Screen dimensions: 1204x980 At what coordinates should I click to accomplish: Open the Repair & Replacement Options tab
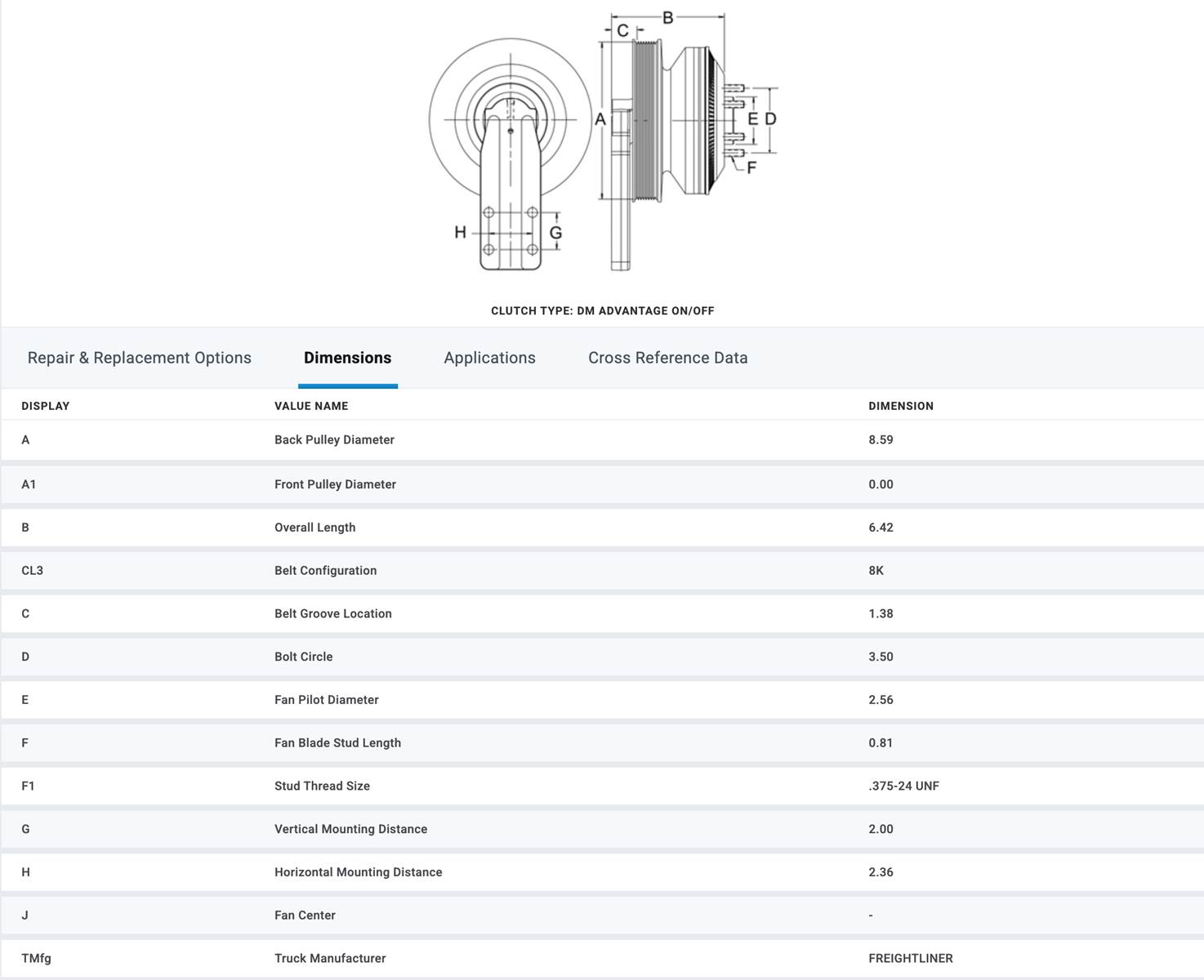click(x=139, y=358)
